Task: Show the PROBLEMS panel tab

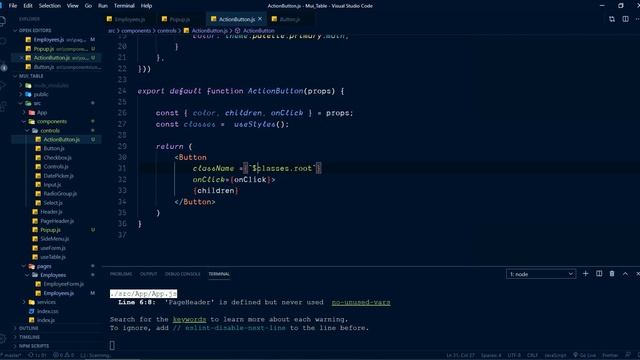Action: 121,274
